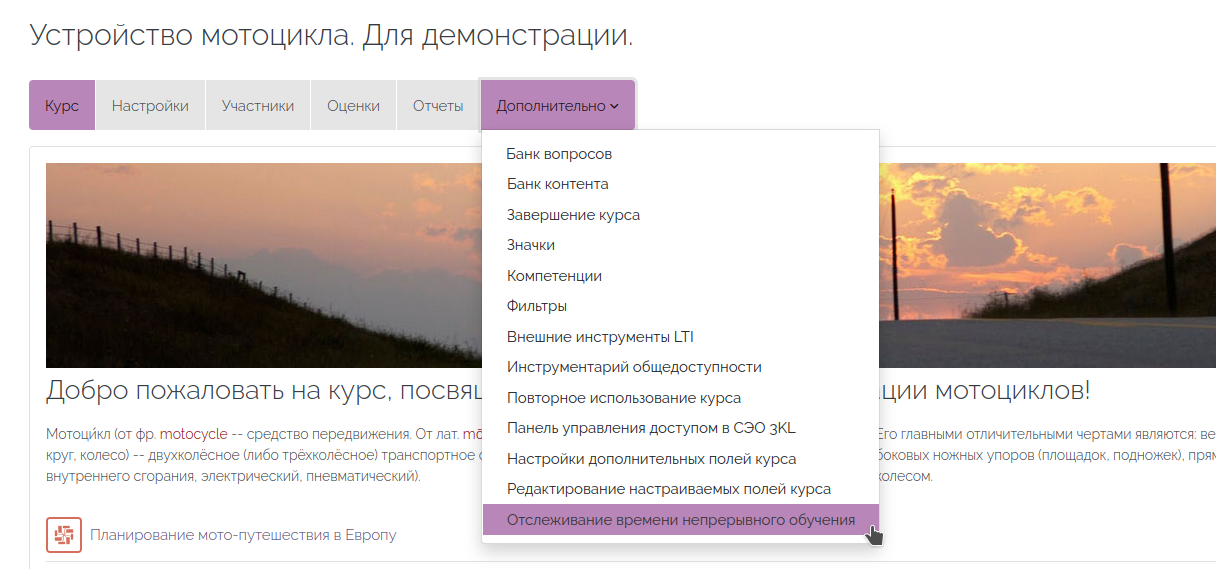Collapse the Дополнительно dropdown menu
Image resolution: width=1216 pixels, height=569 pixels.
[x=557, y=106]
